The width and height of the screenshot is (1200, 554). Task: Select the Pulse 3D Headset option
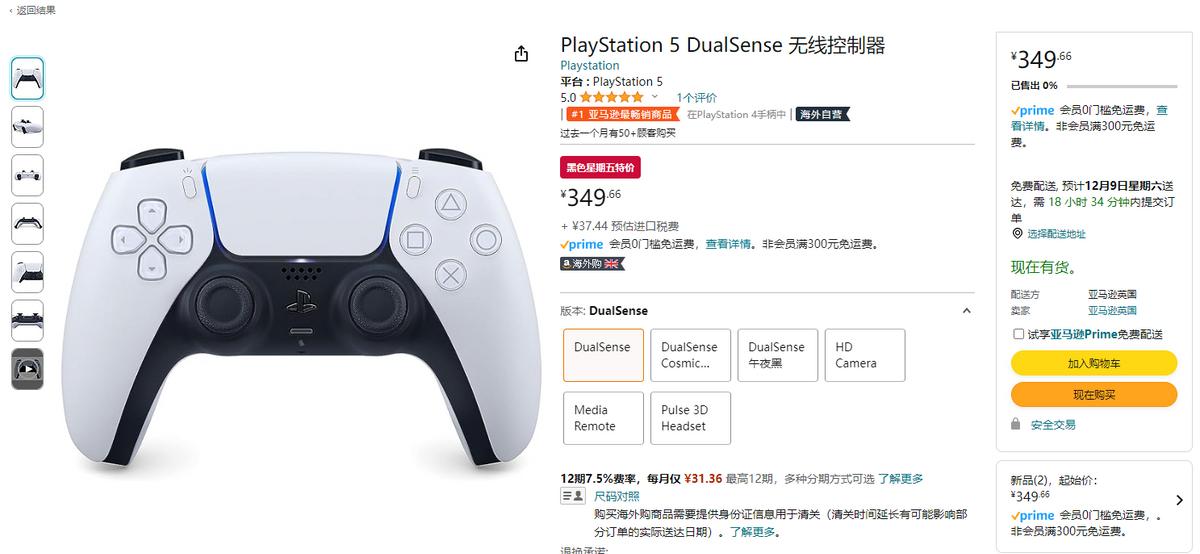691,418
